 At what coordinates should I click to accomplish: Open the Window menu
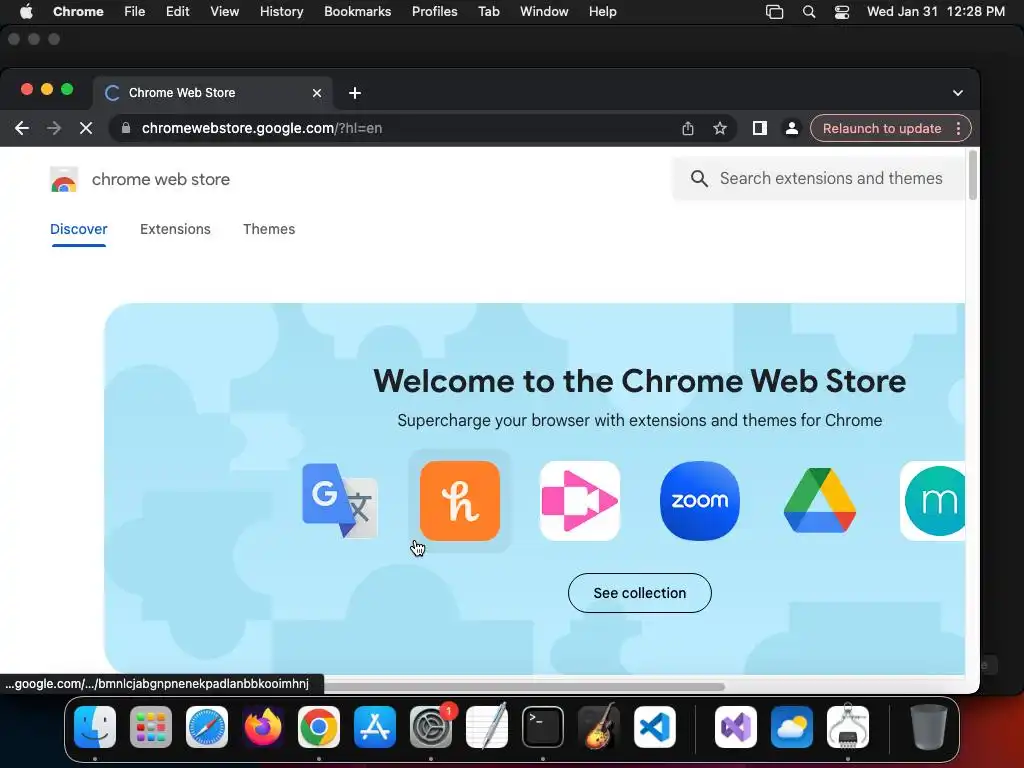point(544,12)
